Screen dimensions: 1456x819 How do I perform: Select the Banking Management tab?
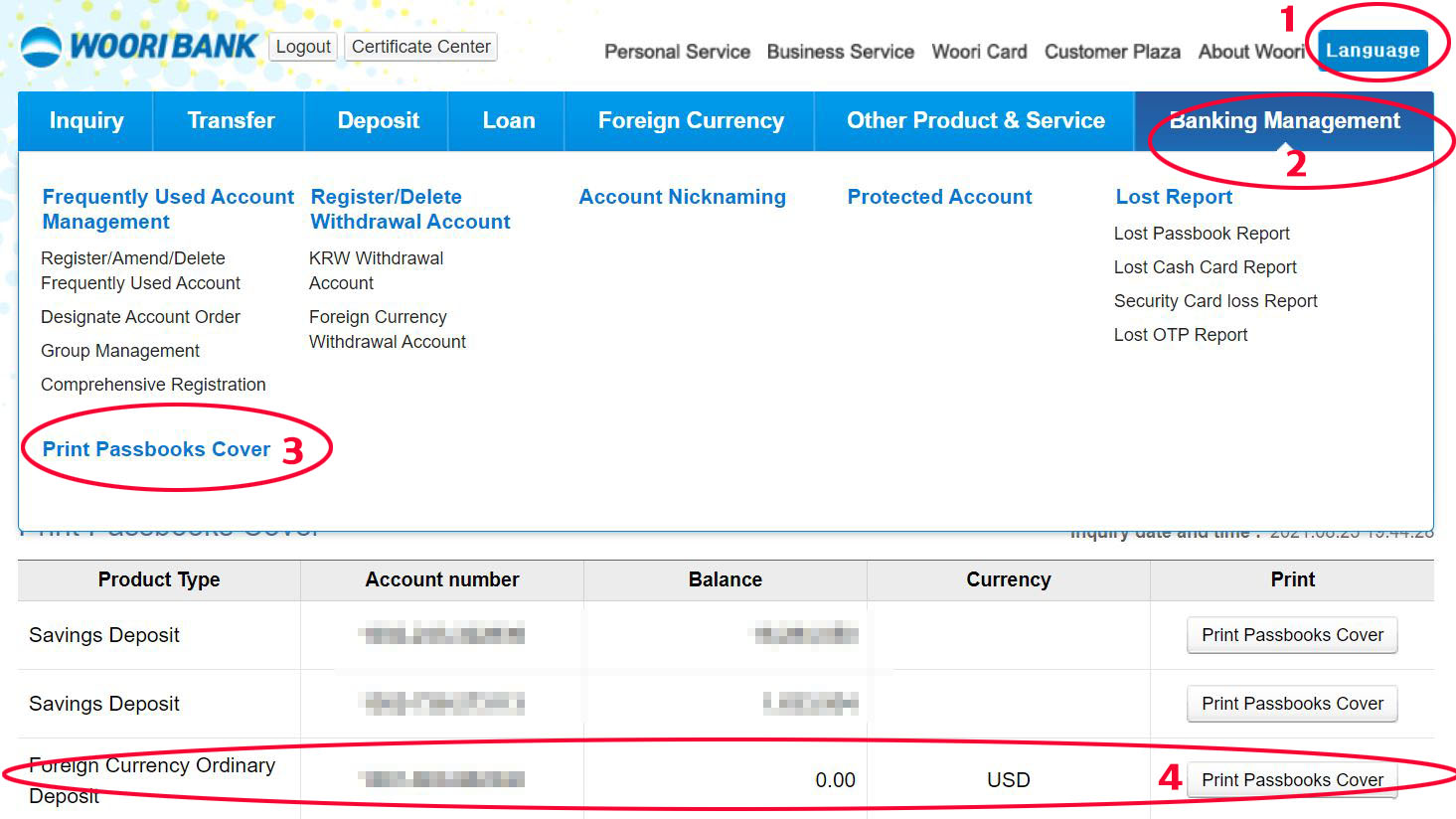click(1284, 121)
